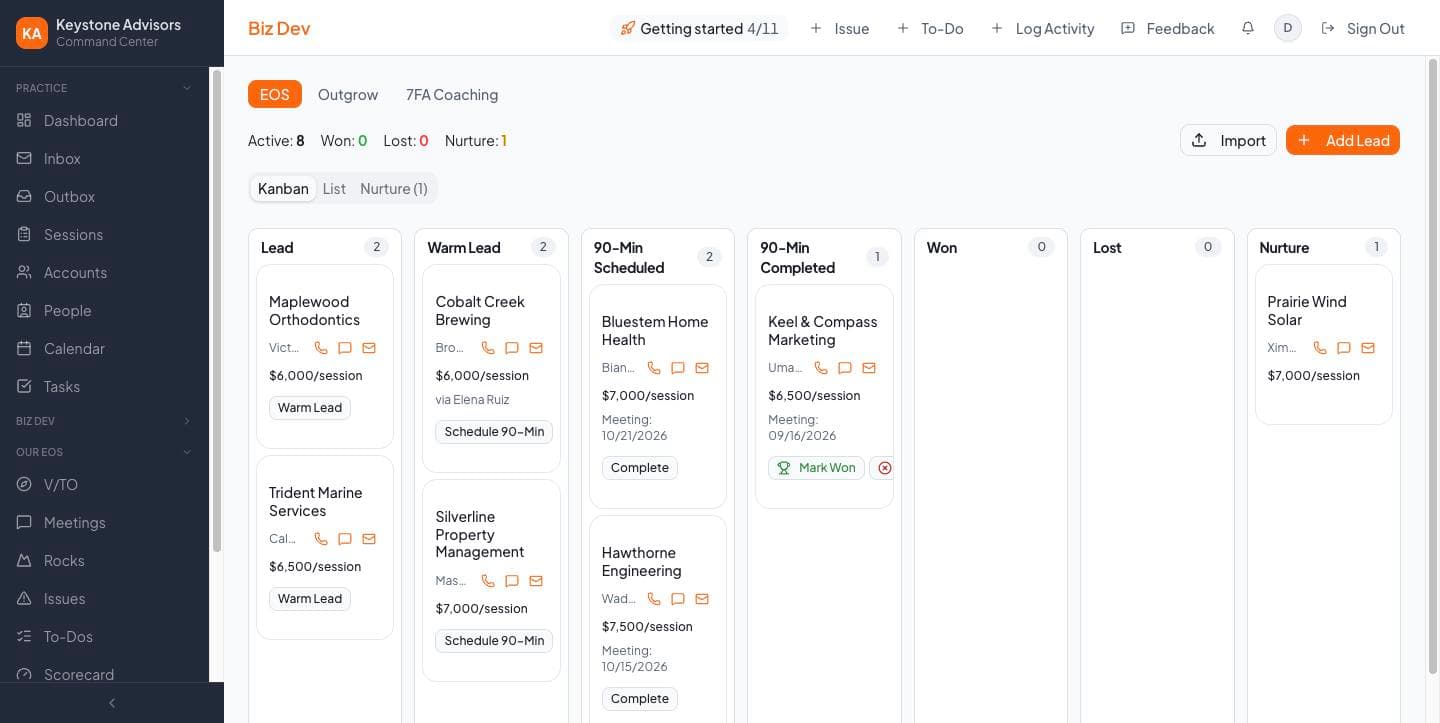The width and height of the screenshot is (1440, 723).
Task: Select the EOS pipeline tab
Action: click(x=275, y=94)
